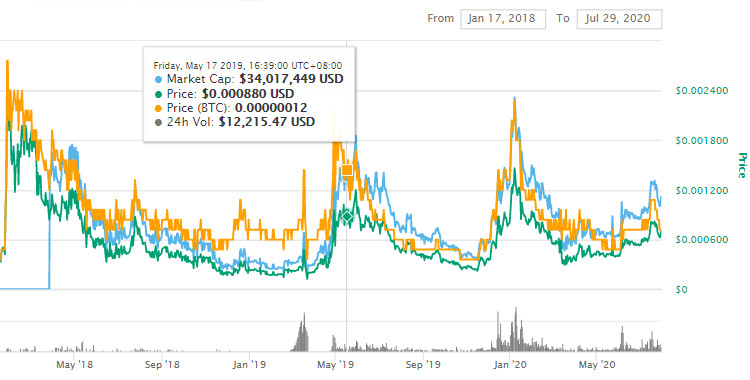
Task: Click the May '20 date axis label
Action: (x=596, y=365)
